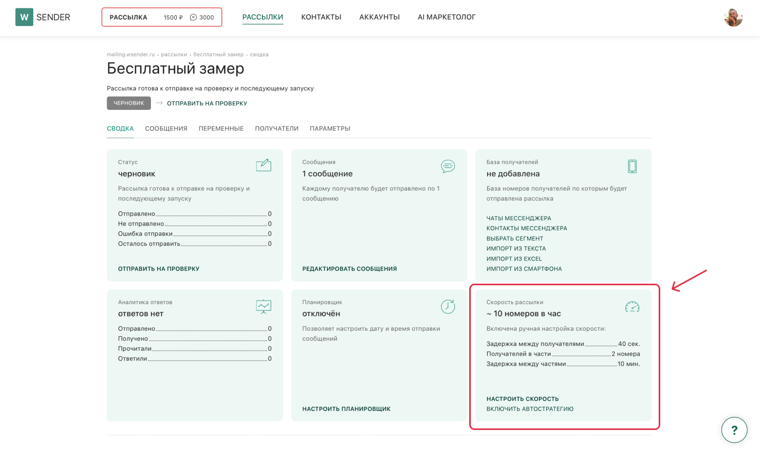This screenshot has width=760, height=458.
Task: Click Редактировать сообщения link
Action: pyautogui.click(x=349, y=268)
